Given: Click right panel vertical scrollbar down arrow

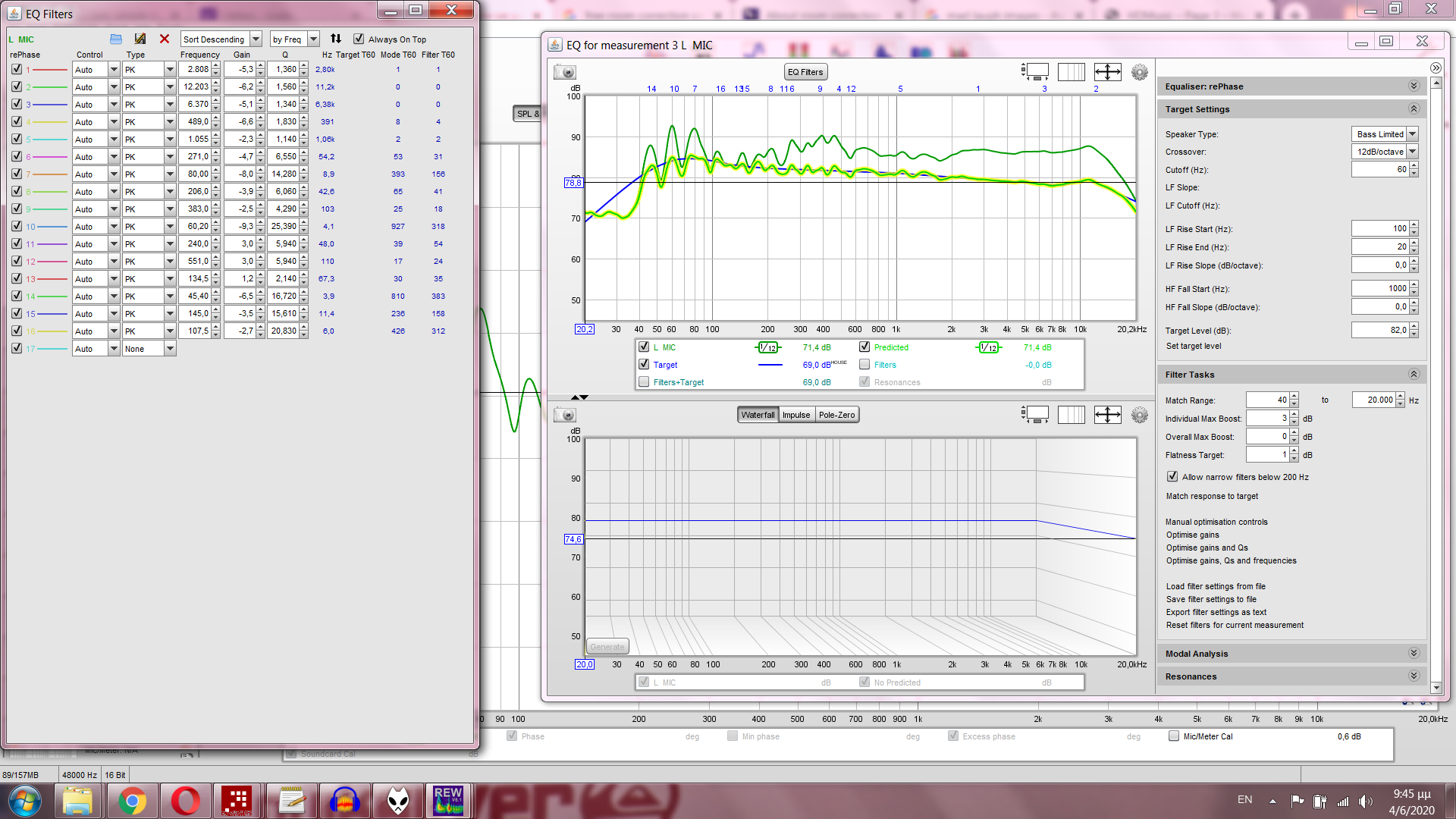Looking at the screenshot, I should [x=1436, y=687].
